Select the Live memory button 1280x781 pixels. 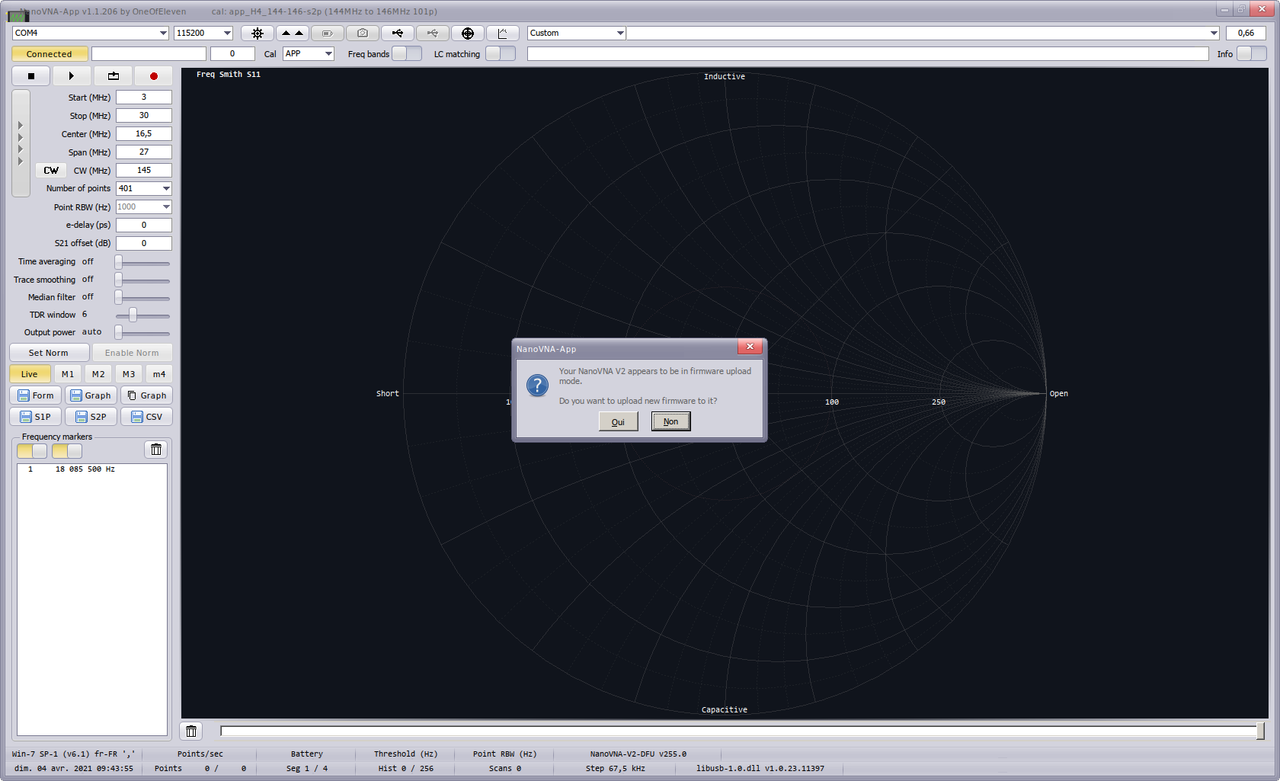coord(29,374)
